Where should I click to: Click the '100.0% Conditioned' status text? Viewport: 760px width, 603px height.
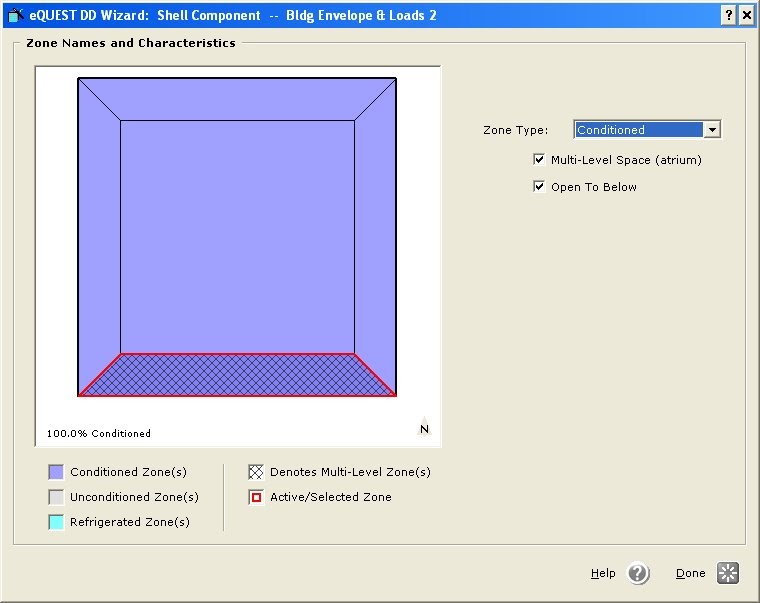(x=98, y=433)
